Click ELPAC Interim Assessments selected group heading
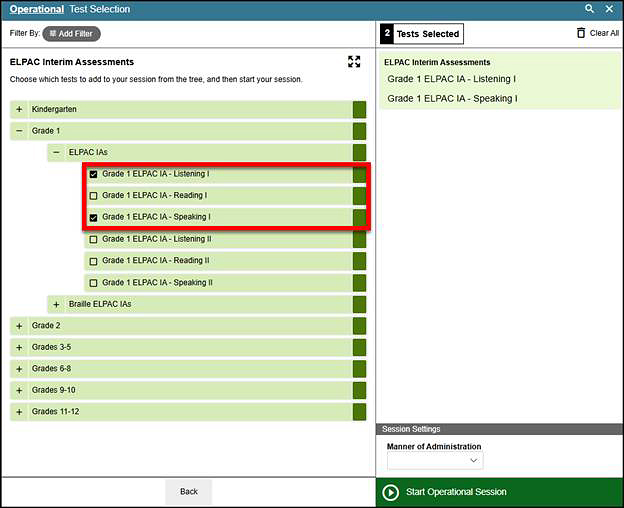624x508 pixels. (x=437, y=62)
